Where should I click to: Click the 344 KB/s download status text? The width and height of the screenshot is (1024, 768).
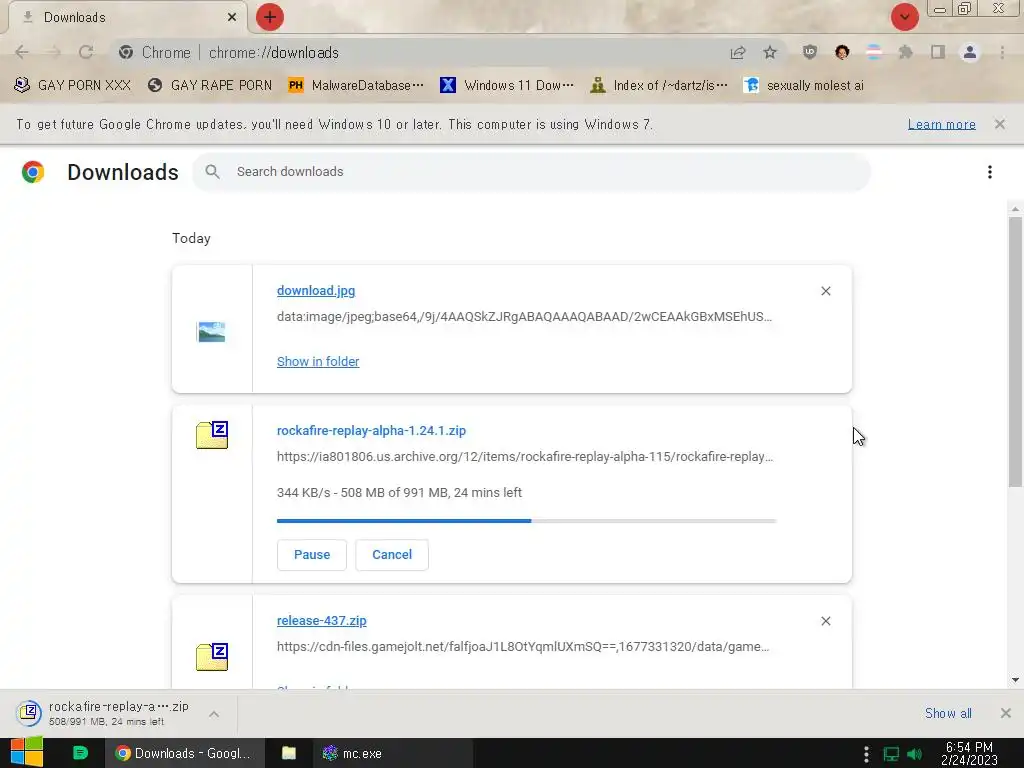coord(399,492)
